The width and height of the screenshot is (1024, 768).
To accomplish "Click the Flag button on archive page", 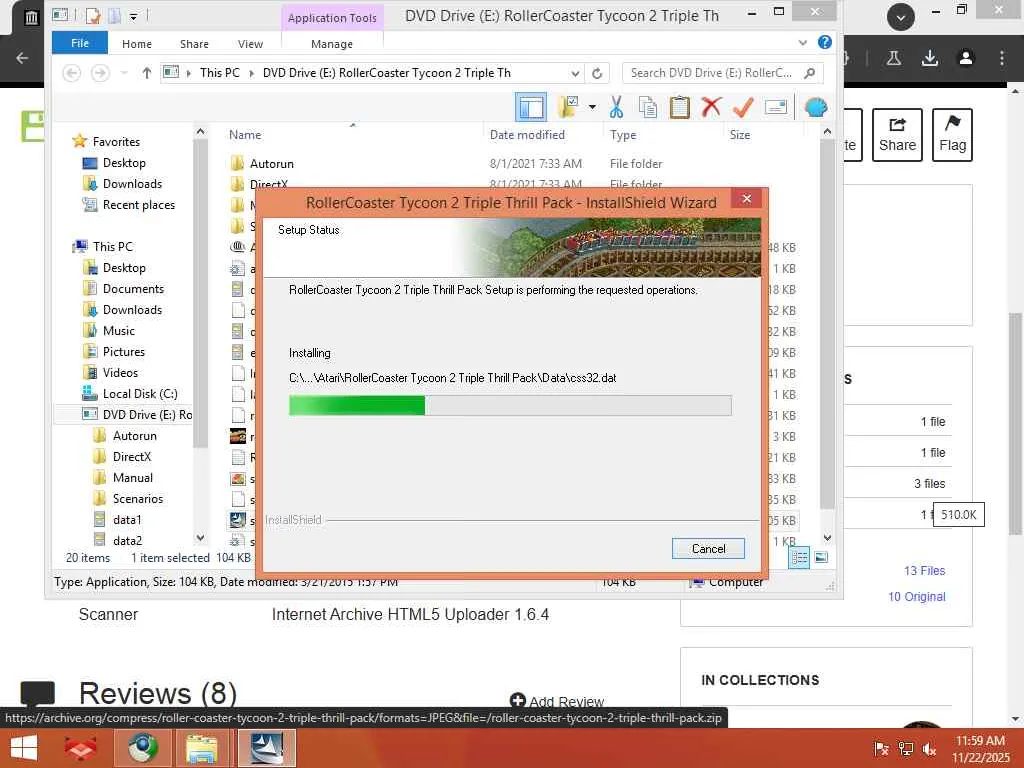I will [x=952, y=135].
